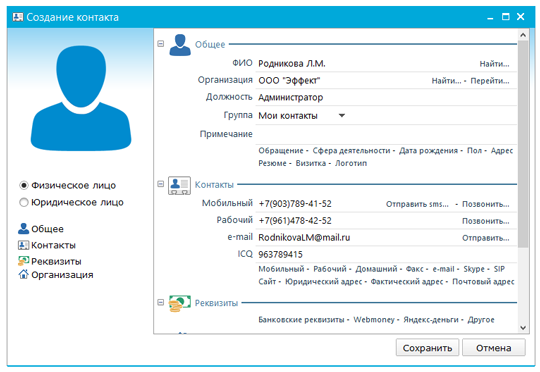Go to Организация in the left navigation
Viewport: 540px width, 372px height.
(x=62, y=275)
